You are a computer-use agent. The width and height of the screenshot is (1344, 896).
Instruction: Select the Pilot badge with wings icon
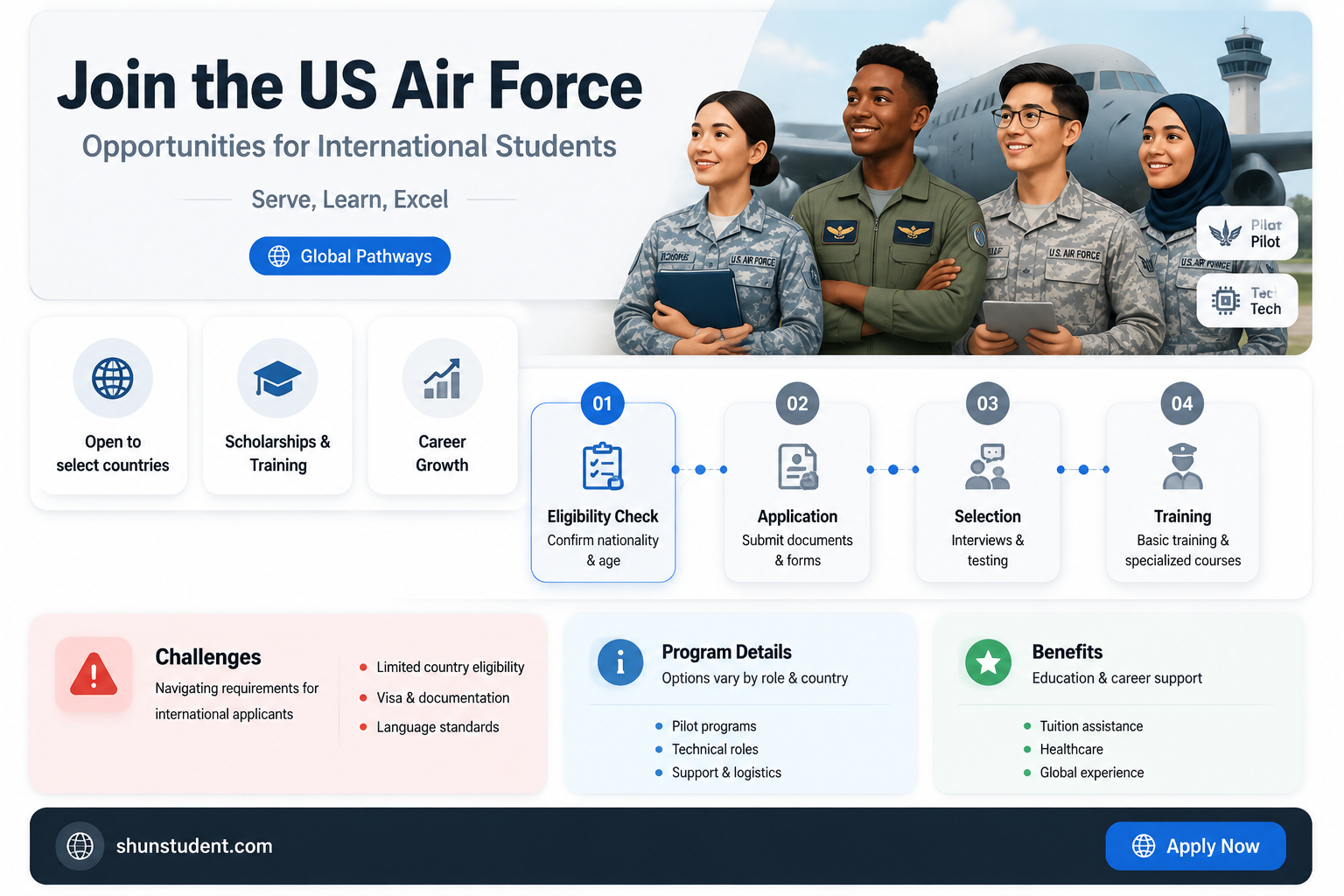[x=1247, y=233]
